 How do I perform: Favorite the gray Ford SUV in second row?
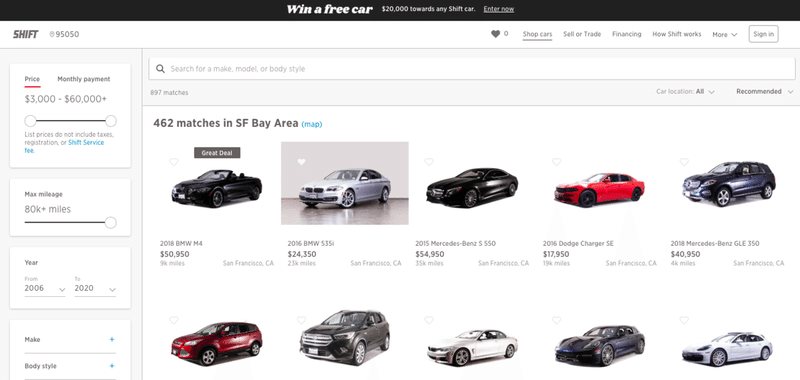[x=302, y=320]
